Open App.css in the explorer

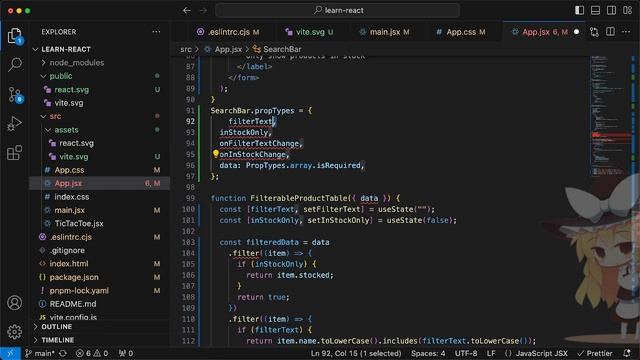point(100,170)
